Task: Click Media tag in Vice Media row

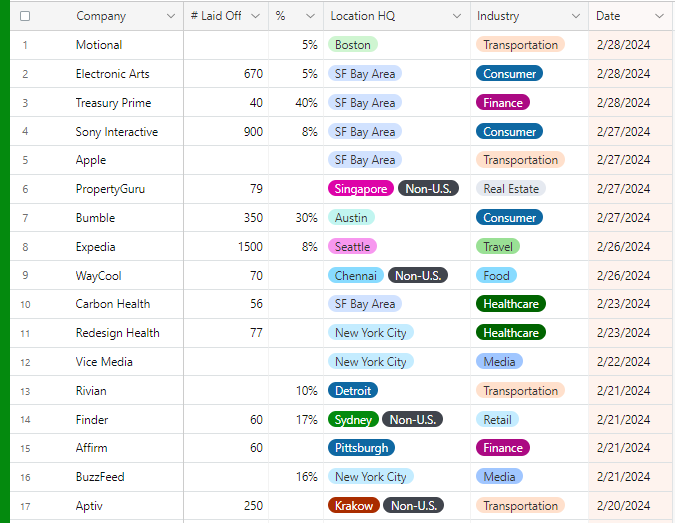Action: 499,361
